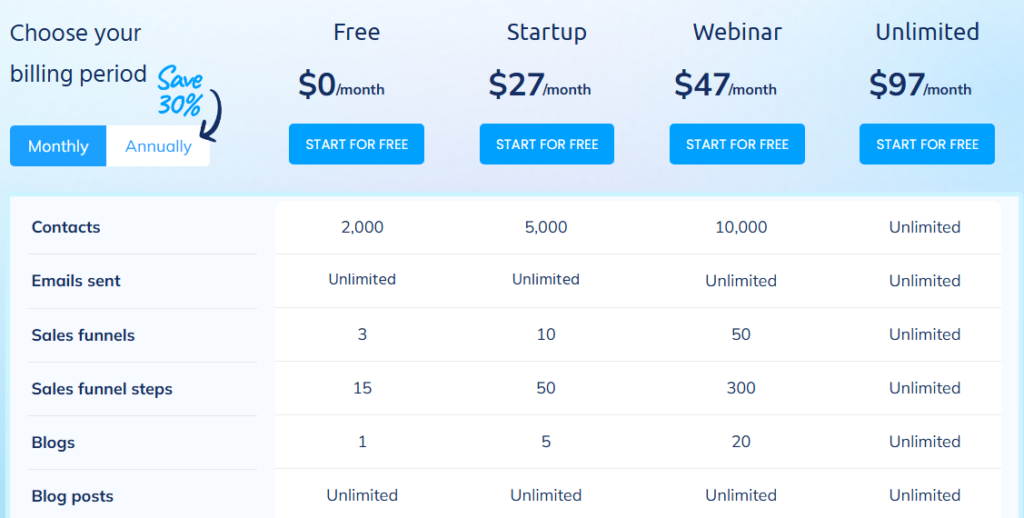Click the $97/month price

click(920, 85)
